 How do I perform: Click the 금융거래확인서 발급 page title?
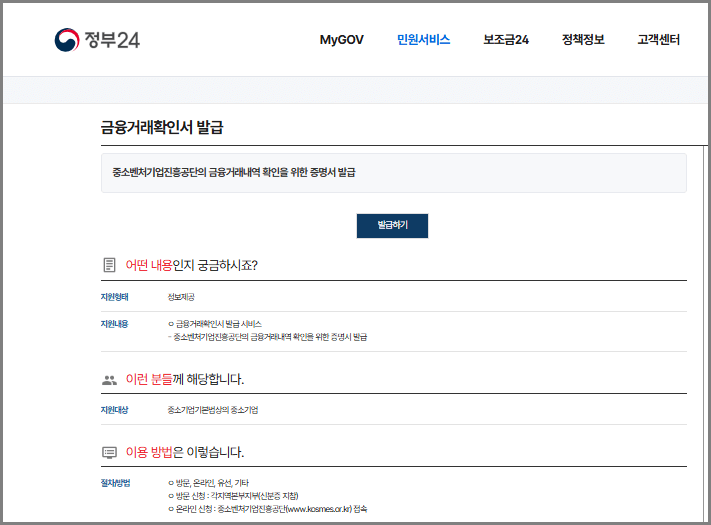162,127
